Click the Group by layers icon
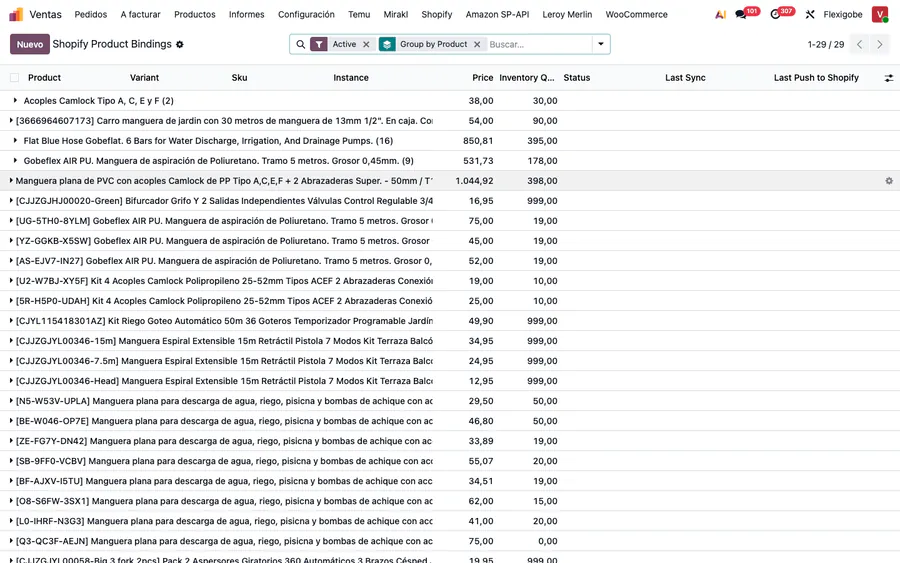The height and width of the screenshot is (563, 900). coord(387,44)
